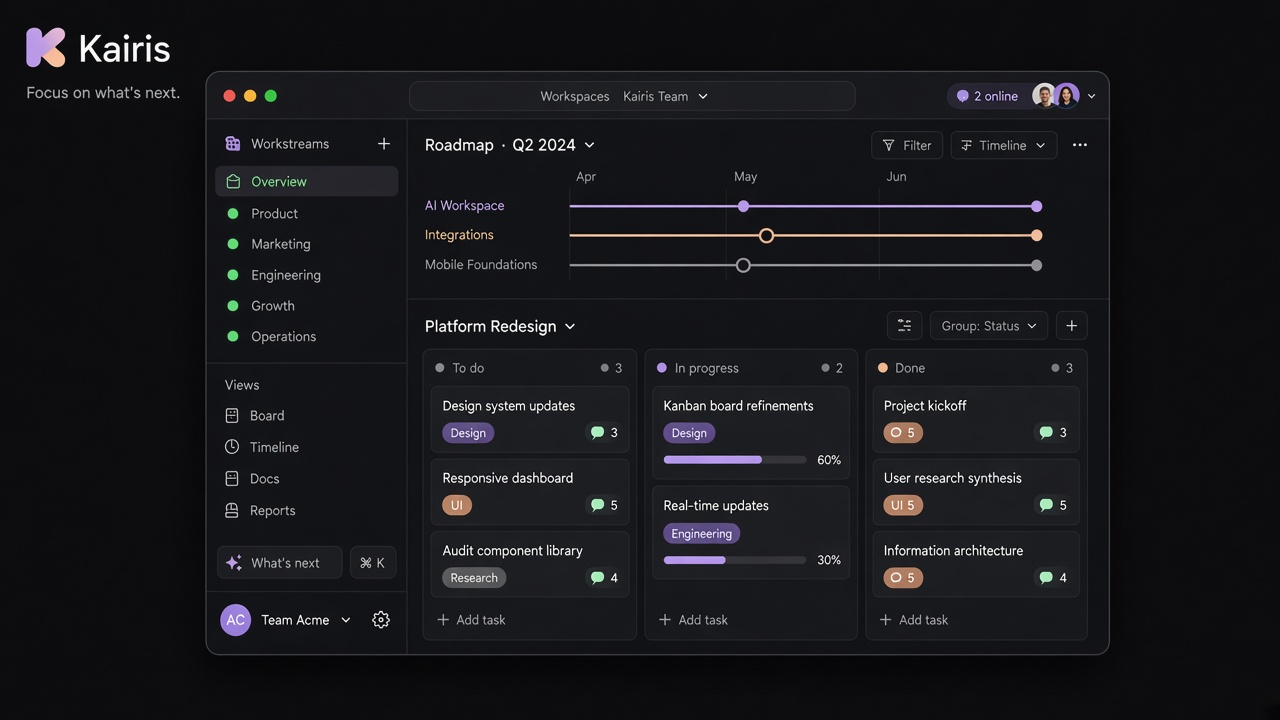1280x720 pixels.
Task: Click the Board view icon
Action: click(232, 416)
